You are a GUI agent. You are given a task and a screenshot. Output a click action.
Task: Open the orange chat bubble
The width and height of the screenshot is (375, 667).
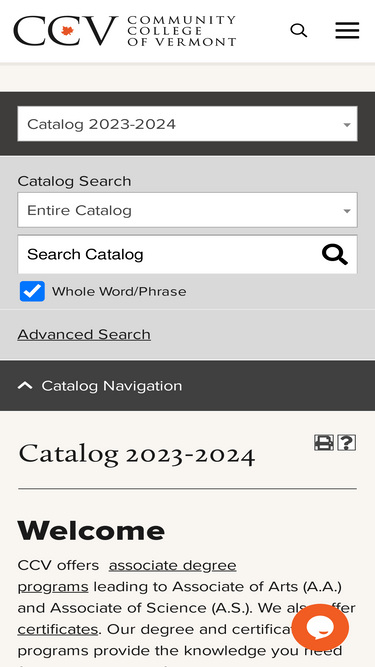(320, 627)
